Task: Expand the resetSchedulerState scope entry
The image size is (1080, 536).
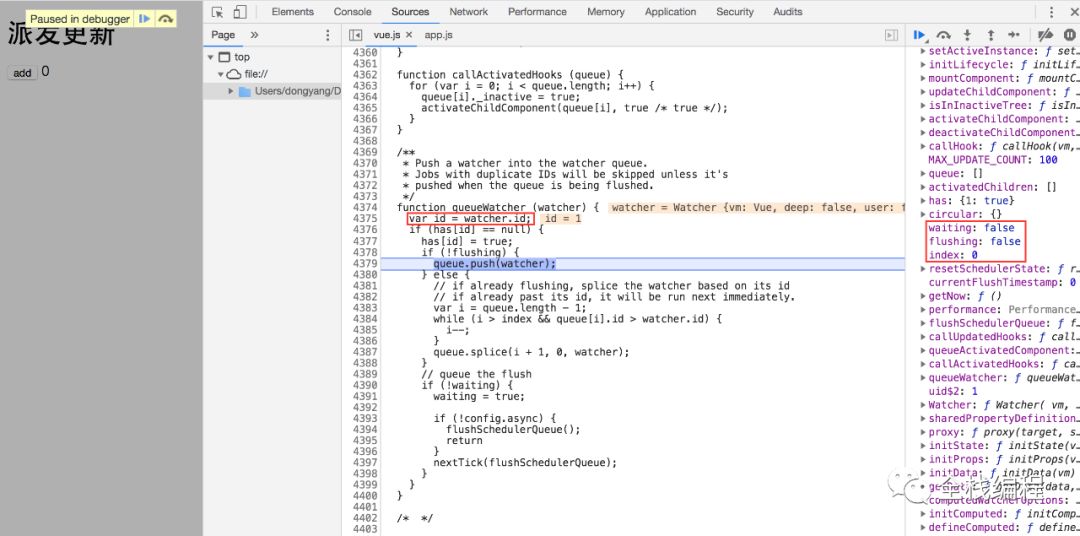Action: [x=924, y=269]
